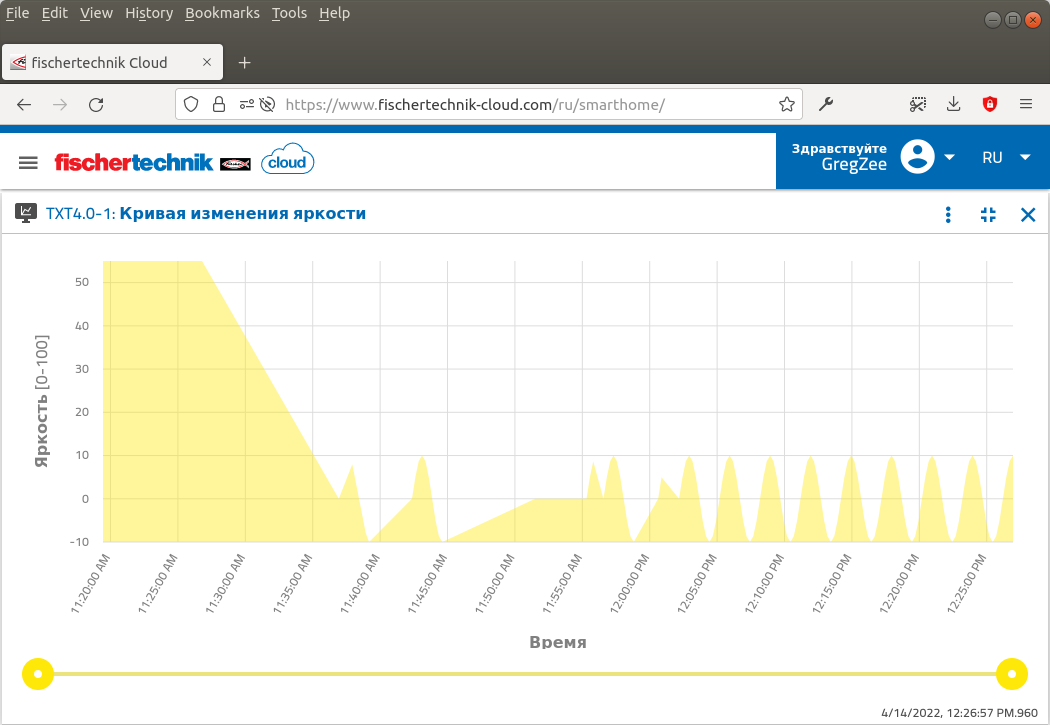Open the chart panel three-dot options menu

tap(948, 214)
